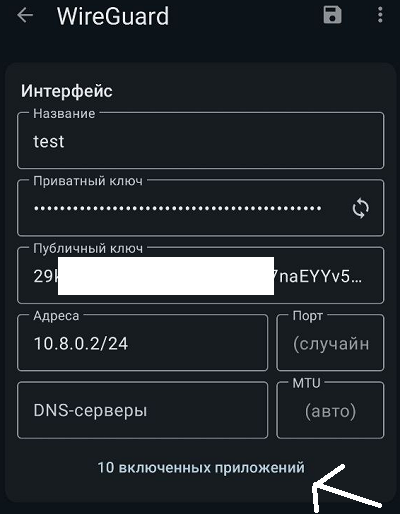Edit the Название field containing test
This screenshot has width=400, height=514.
[x=201, y=140]
